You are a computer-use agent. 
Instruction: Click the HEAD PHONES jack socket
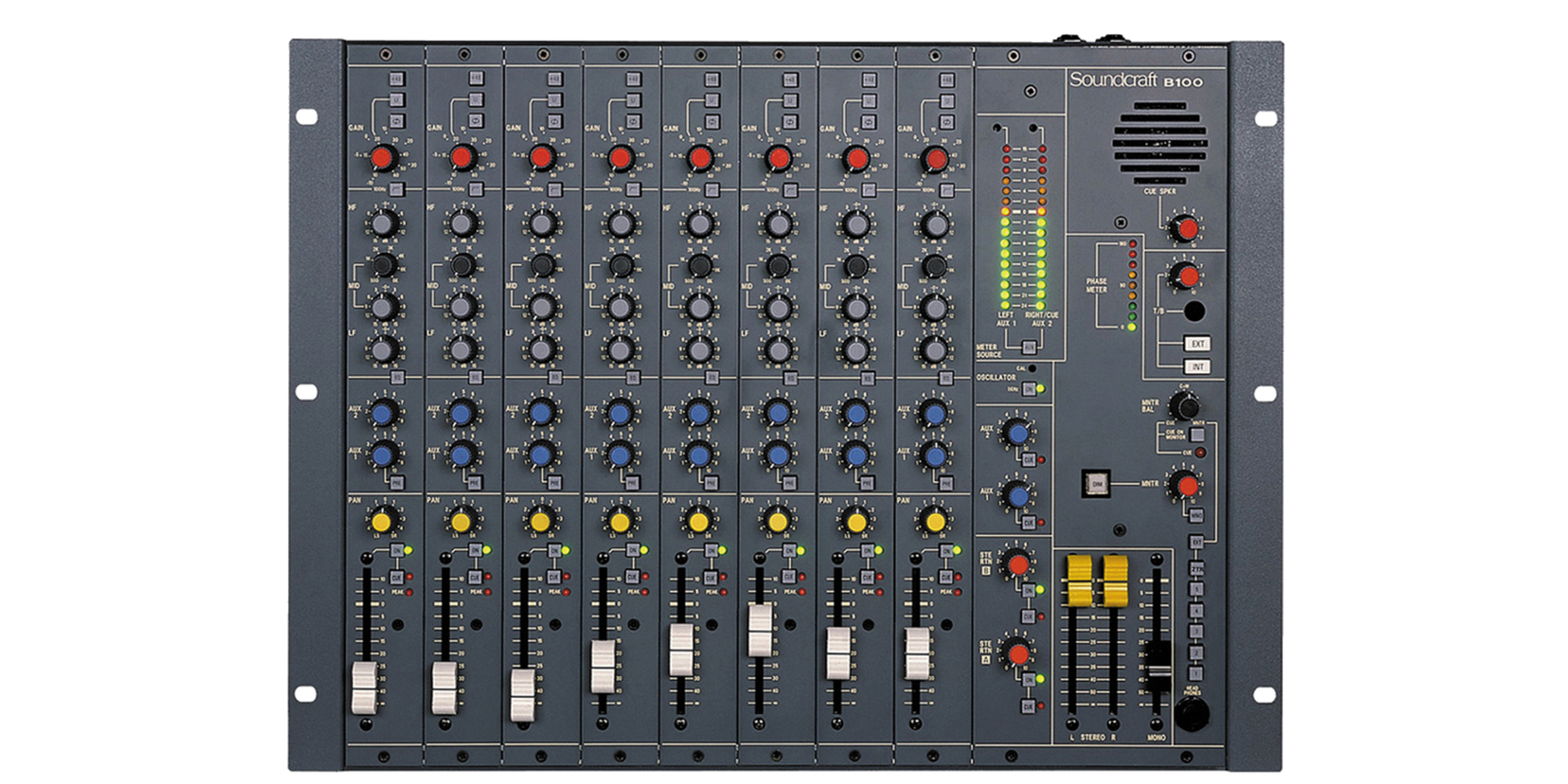coord(1192,714)
